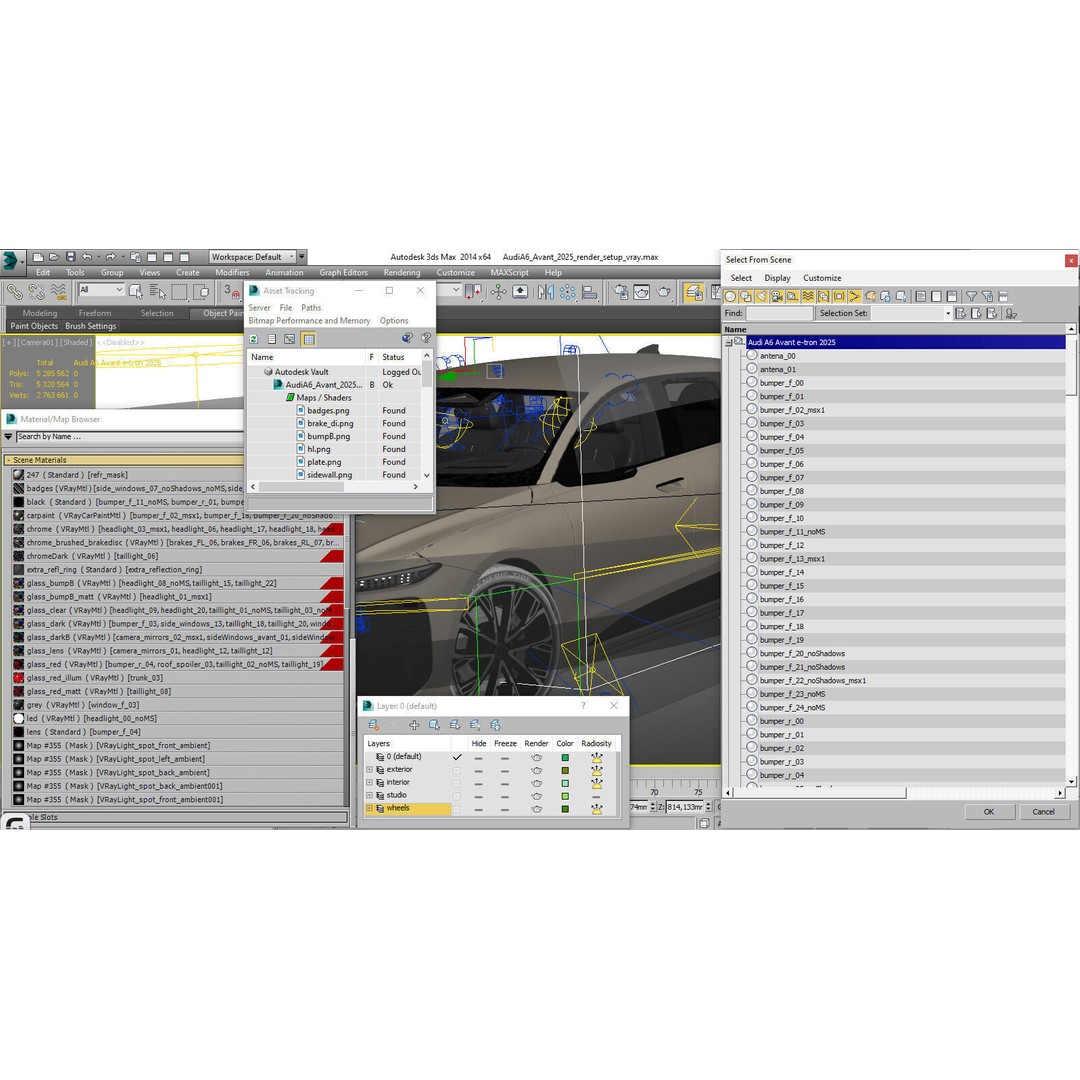Click the Refresh icon in the Asset Tracking toolbar

coord(253,339)
